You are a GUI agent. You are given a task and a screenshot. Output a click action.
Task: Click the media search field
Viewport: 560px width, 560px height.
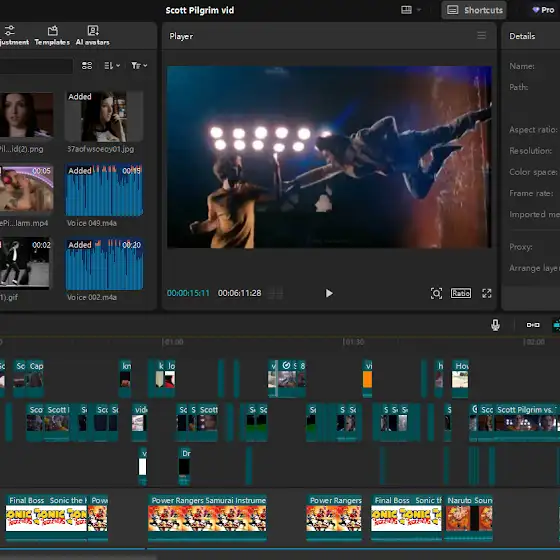(x=36, y=66)
